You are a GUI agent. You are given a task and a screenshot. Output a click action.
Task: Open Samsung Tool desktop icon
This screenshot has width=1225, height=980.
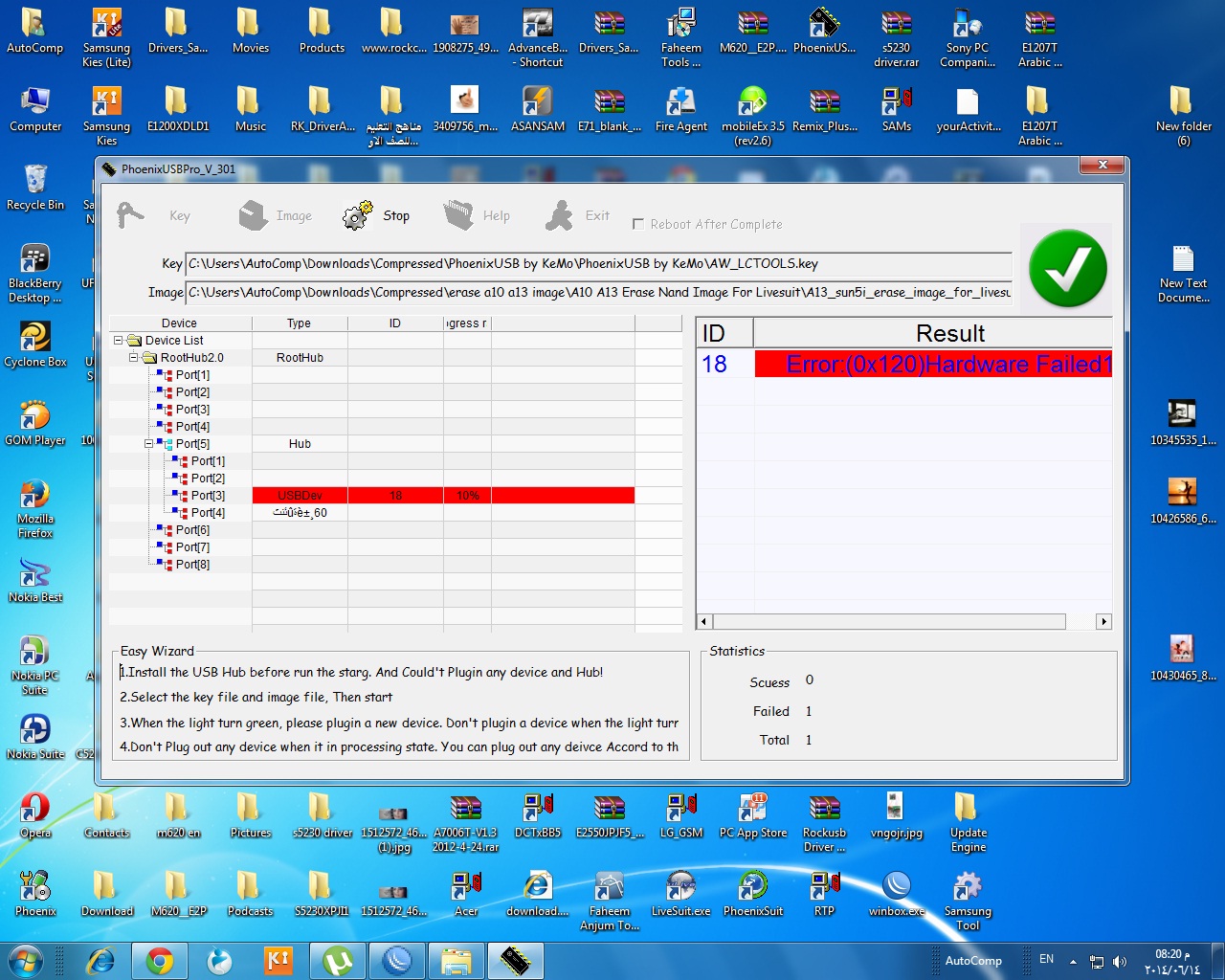[968, 901]
